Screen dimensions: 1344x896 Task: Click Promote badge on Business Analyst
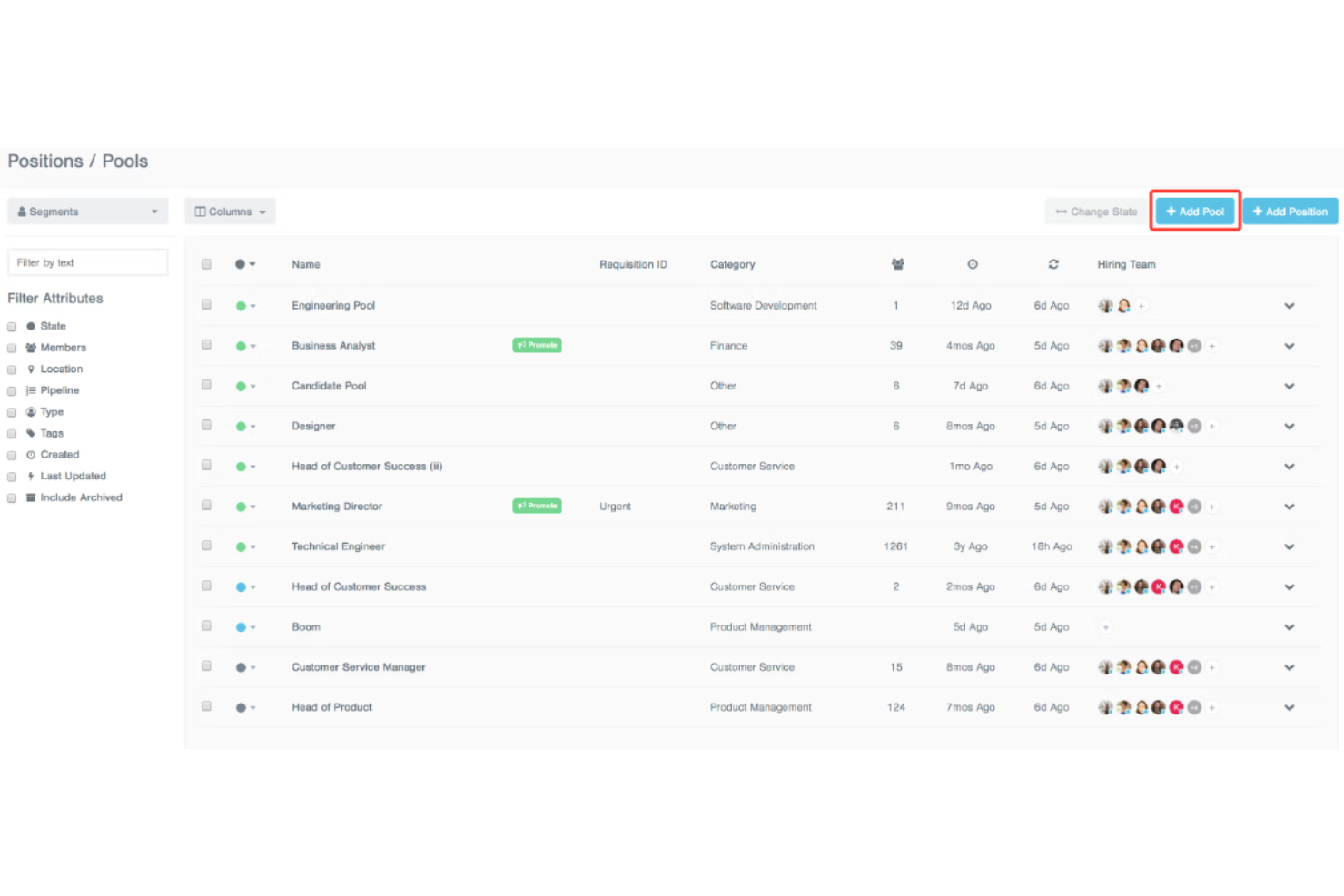coord(537,345)
